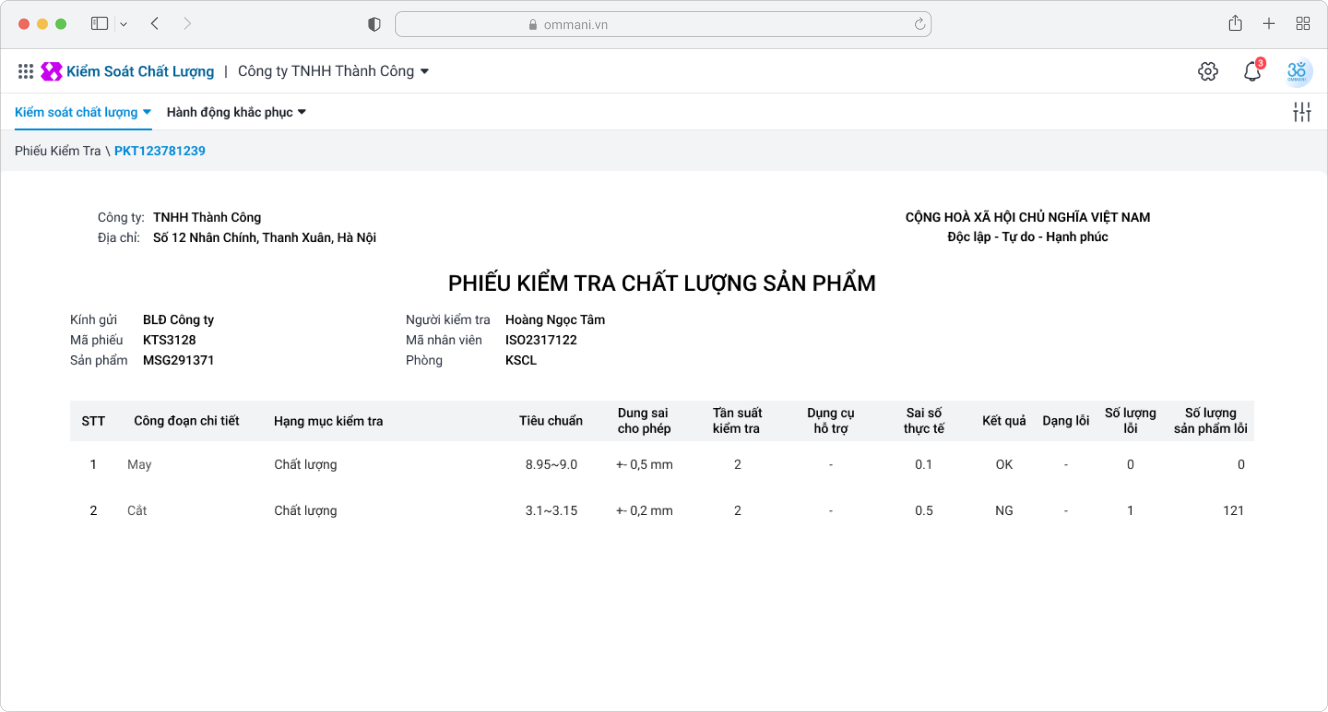Expand Công ty TNHH Thành Công dropdown
1328x712 pixels.
[x=333, y=71]
